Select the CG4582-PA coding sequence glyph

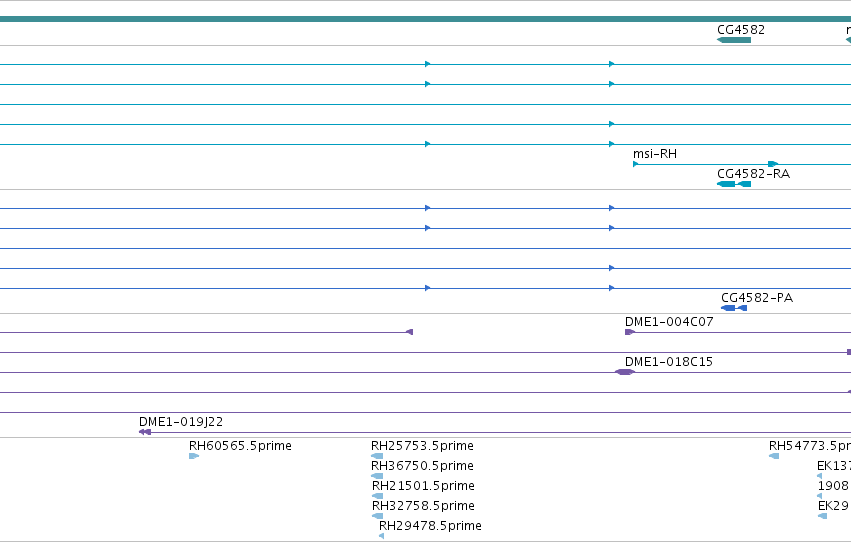coord(734,308)
